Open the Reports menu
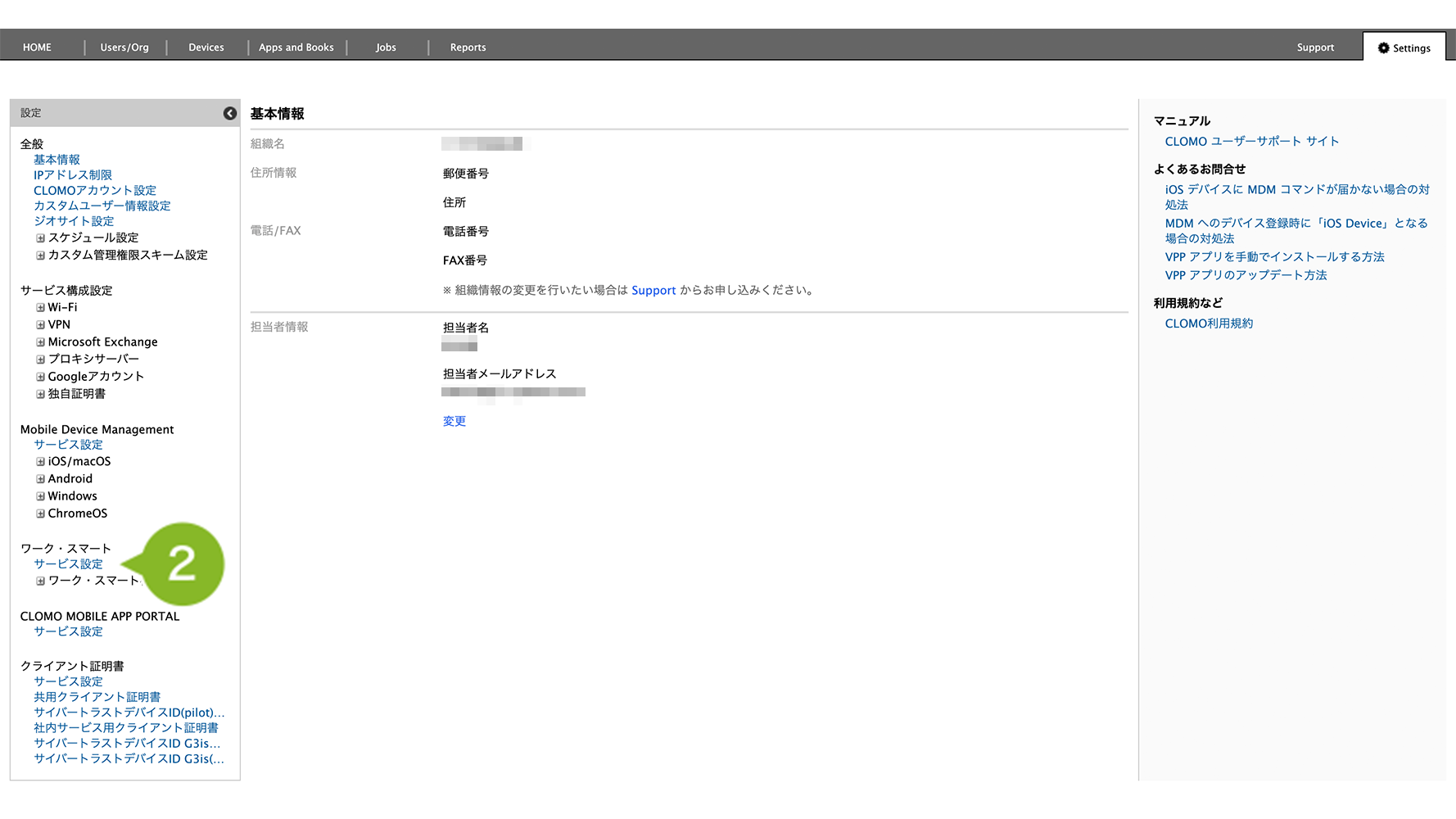 click(468, 48)
